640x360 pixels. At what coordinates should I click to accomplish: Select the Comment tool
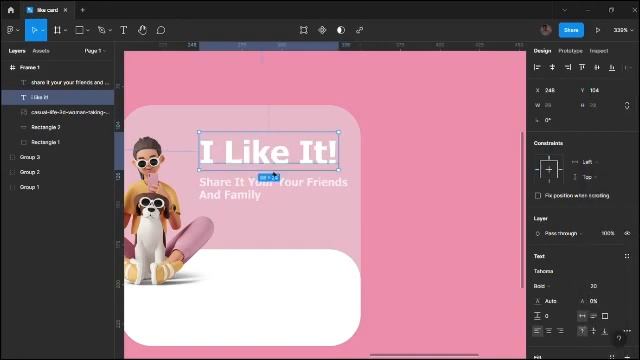click(161, 30)
